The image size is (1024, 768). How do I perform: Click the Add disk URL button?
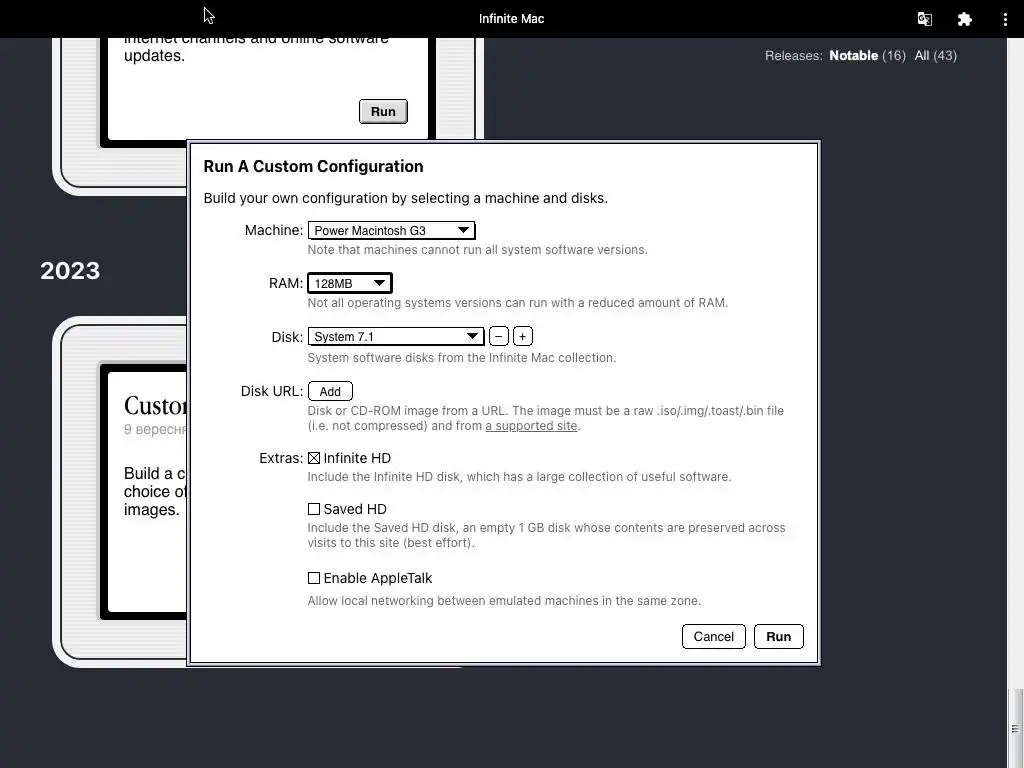(x=330, y=391)
